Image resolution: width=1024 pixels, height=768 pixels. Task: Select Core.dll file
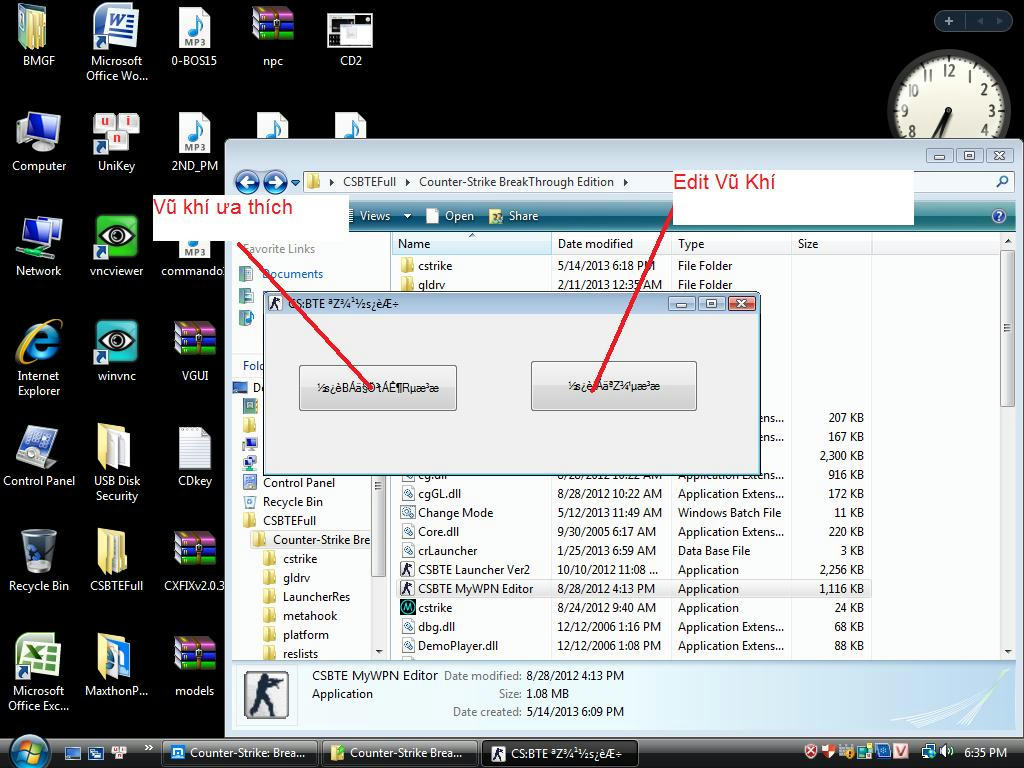coord(438,532)
